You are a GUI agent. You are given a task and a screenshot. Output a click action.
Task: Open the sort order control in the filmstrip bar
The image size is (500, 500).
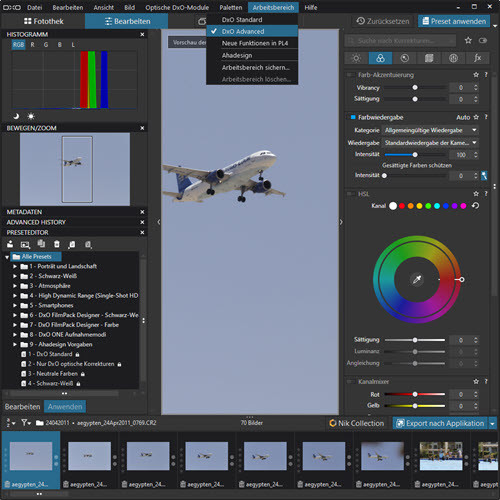point(11,423)
